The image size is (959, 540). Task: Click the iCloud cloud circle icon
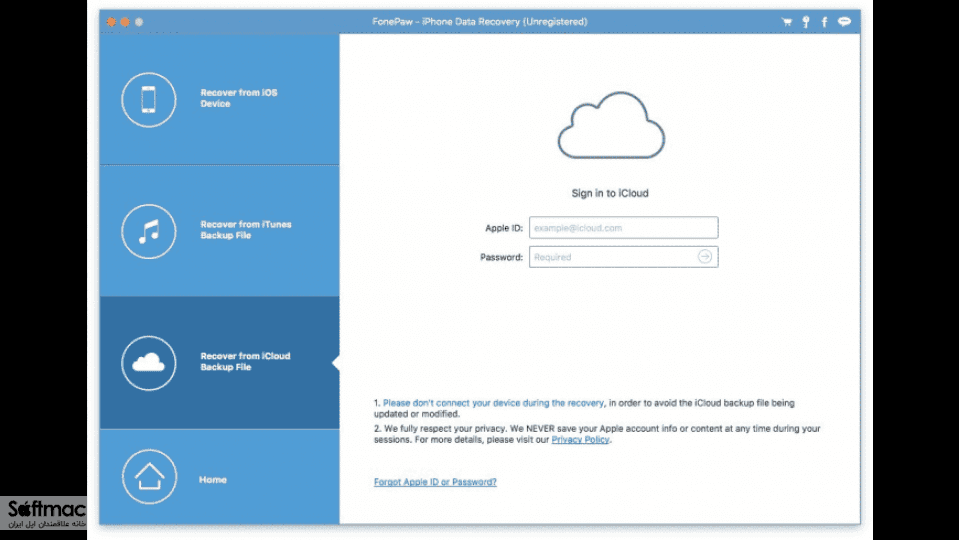(x=149, y=363)
